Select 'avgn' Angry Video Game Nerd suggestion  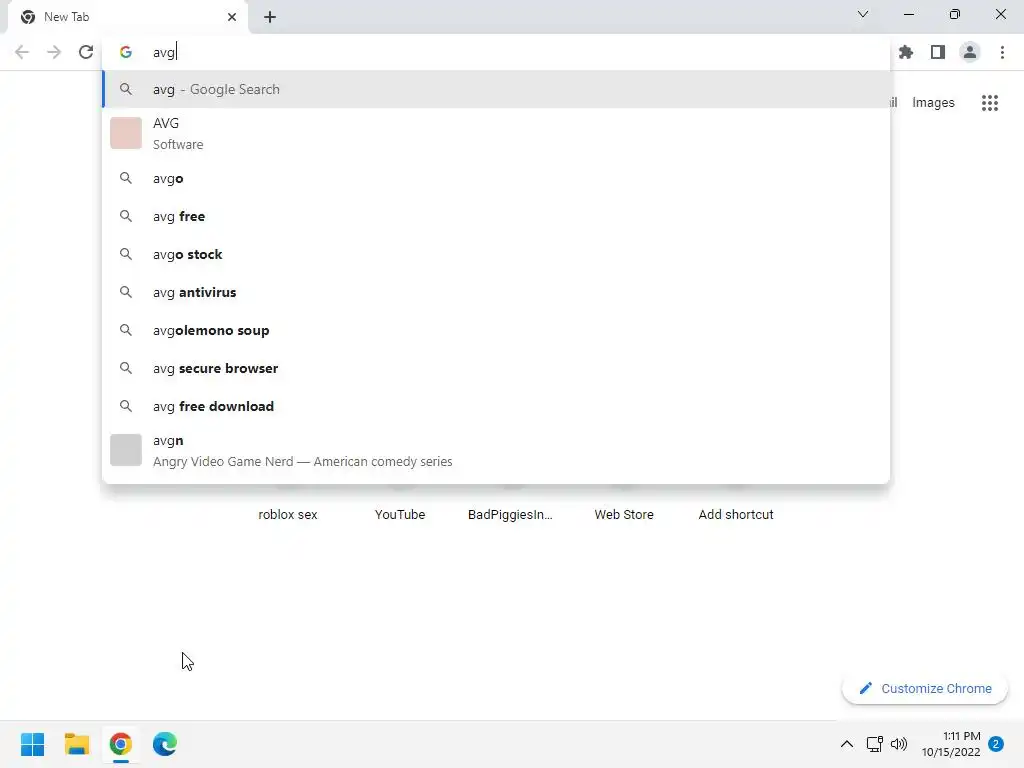click(496, 451)
